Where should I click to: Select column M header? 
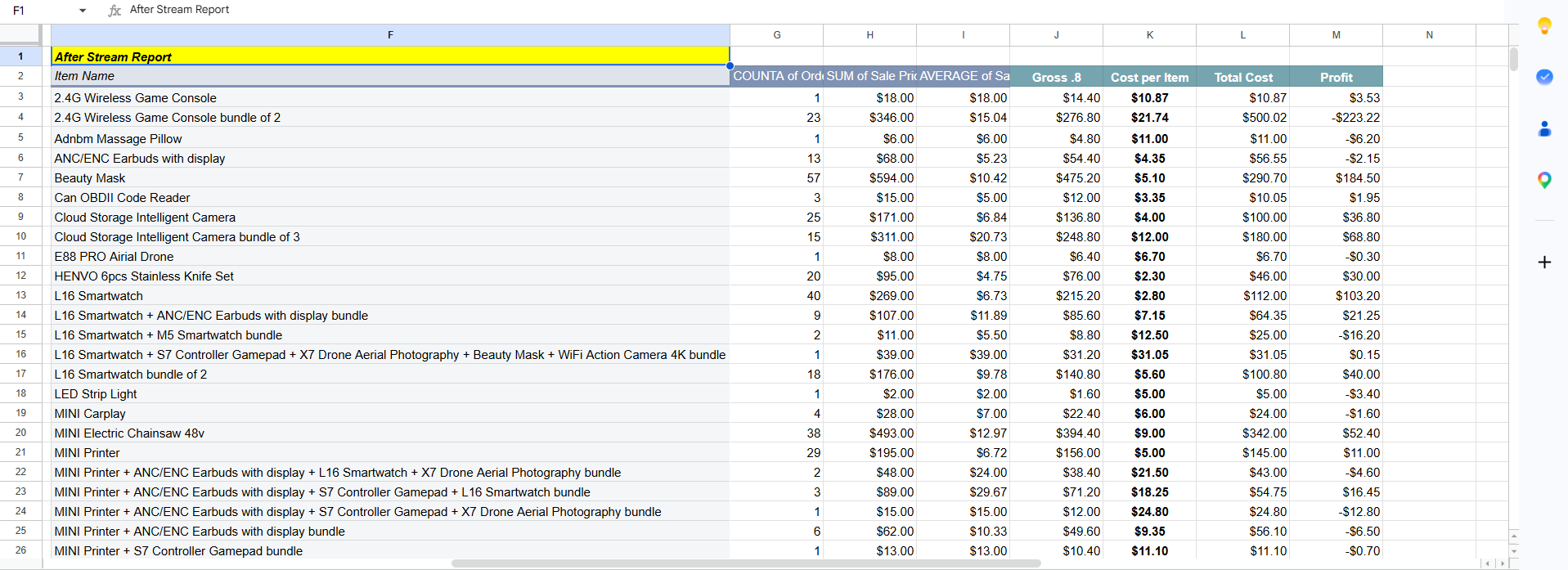click(x=1336, y=35)
